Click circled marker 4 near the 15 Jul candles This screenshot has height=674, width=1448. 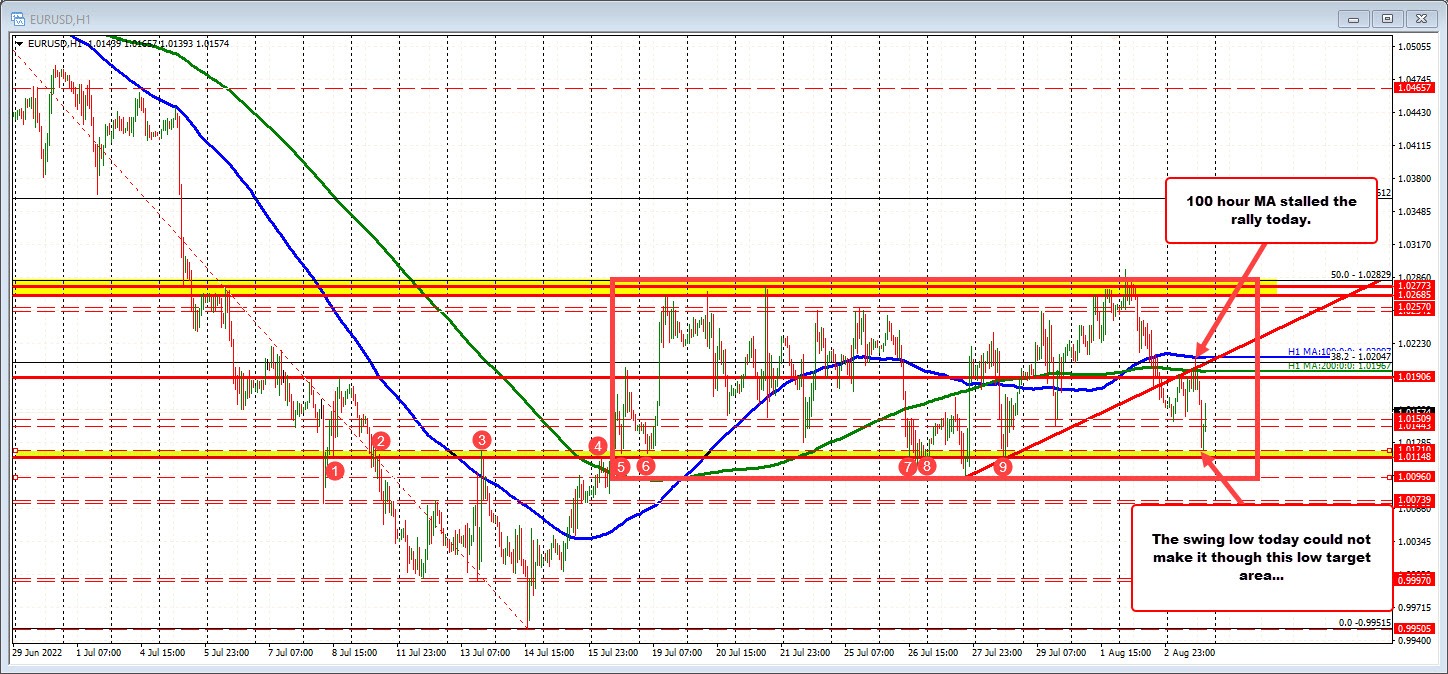pos(596,447)
